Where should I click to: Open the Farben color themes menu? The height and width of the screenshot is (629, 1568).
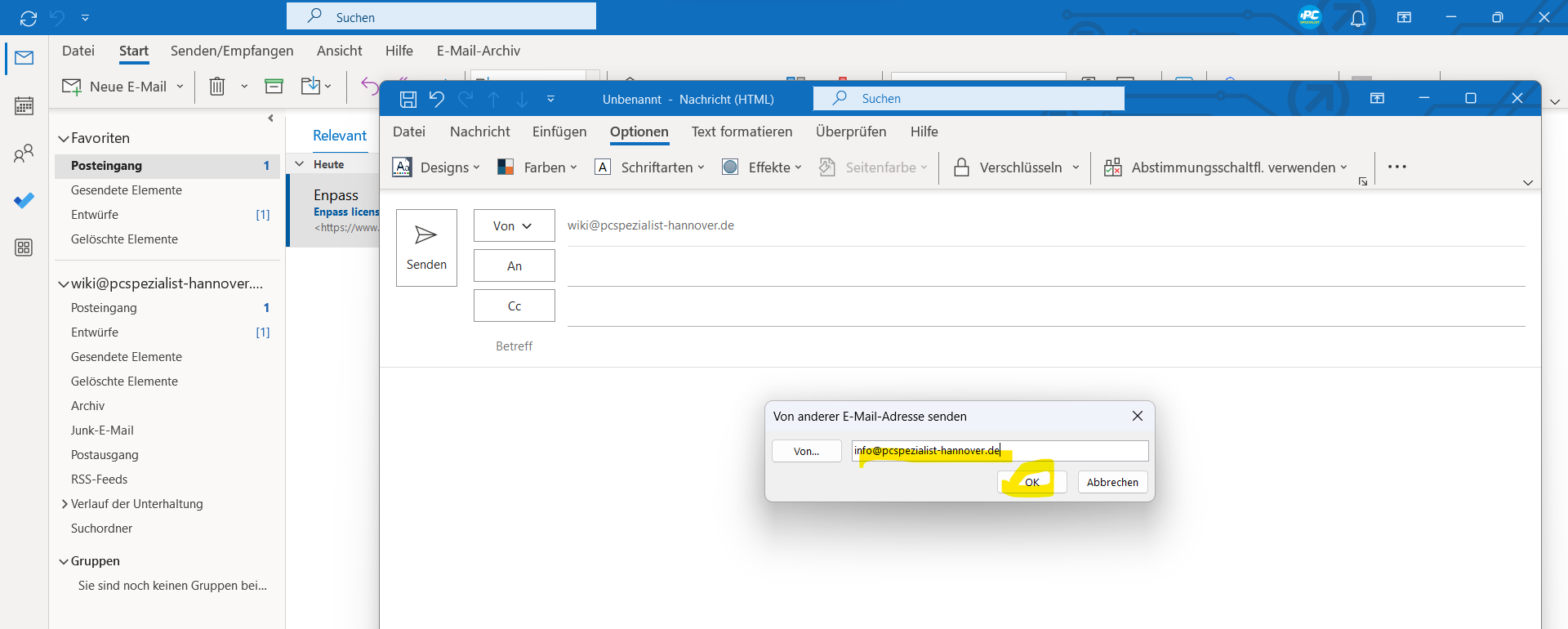point(537,167)
